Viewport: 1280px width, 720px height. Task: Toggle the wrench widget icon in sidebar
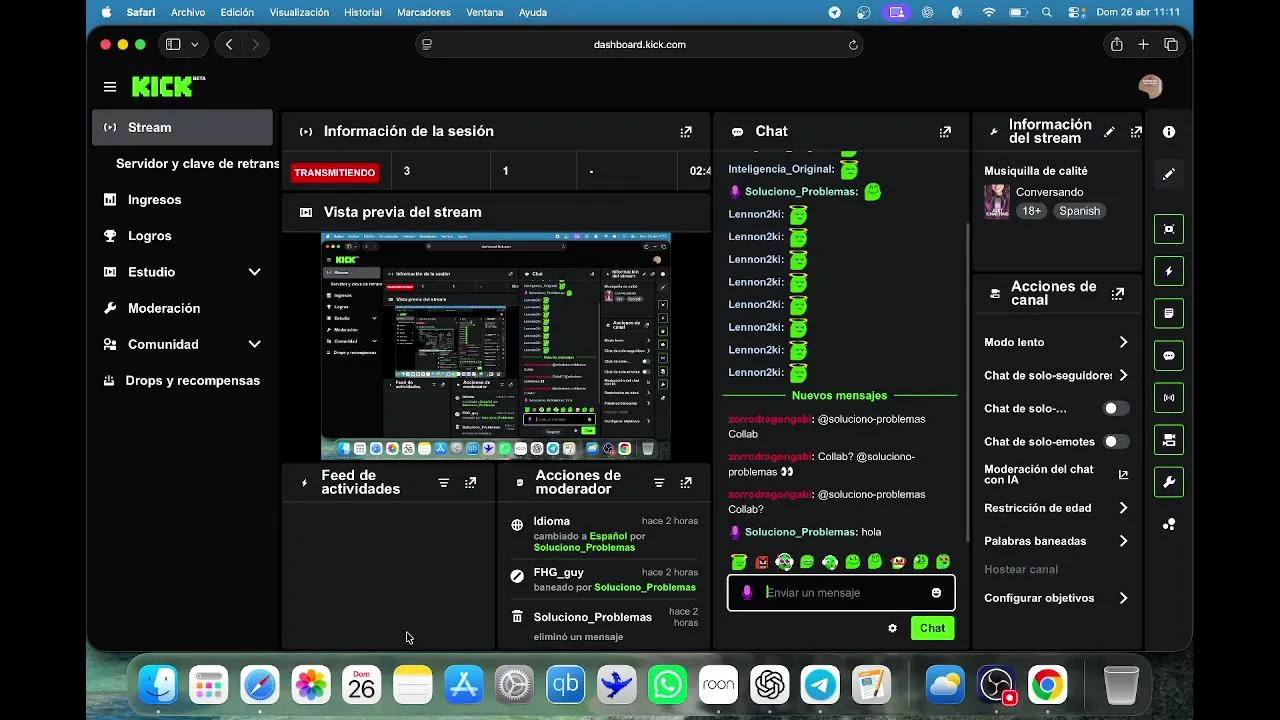(x=1169, y=481)
